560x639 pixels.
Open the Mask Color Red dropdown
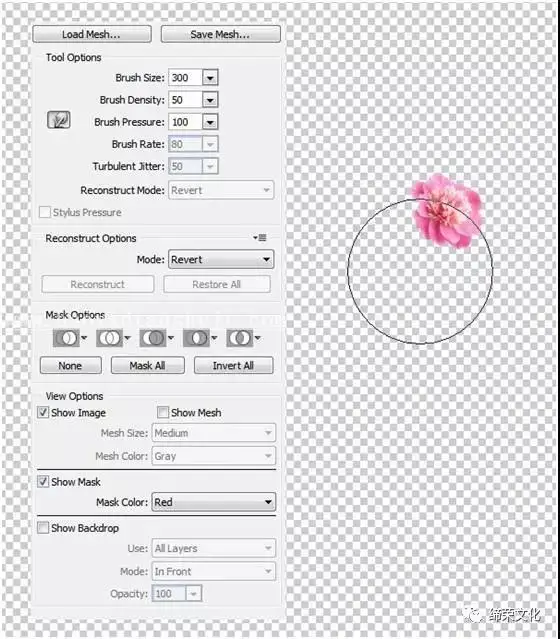[x=214, y=502]
